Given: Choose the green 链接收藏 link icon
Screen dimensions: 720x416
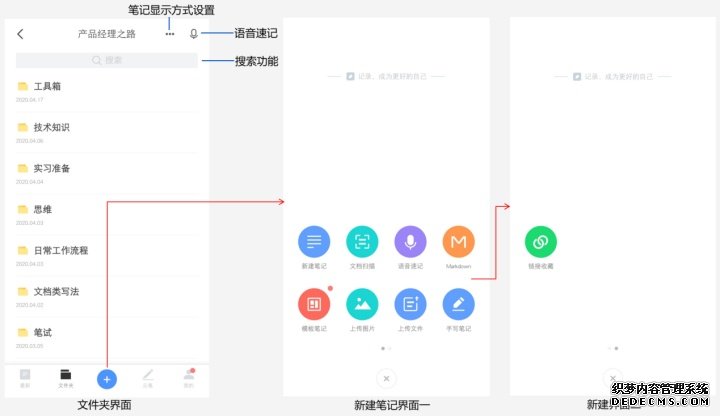Looking at the screenshot, I should pos(541,242).
